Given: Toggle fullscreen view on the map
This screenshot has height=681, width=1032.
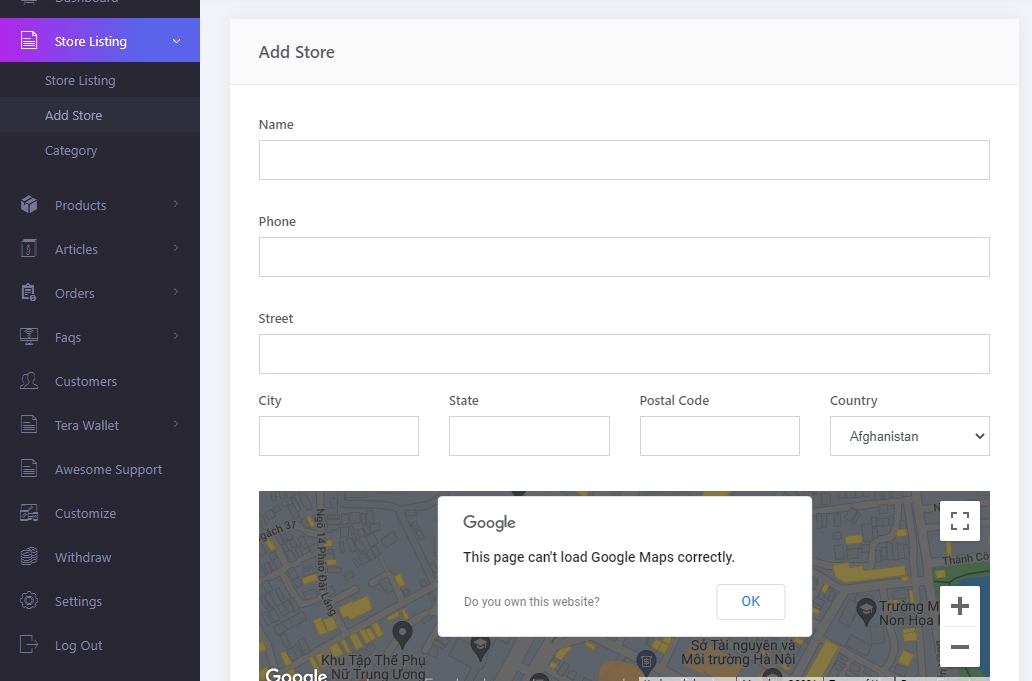Looking at the screenshot, I should 959,521.
